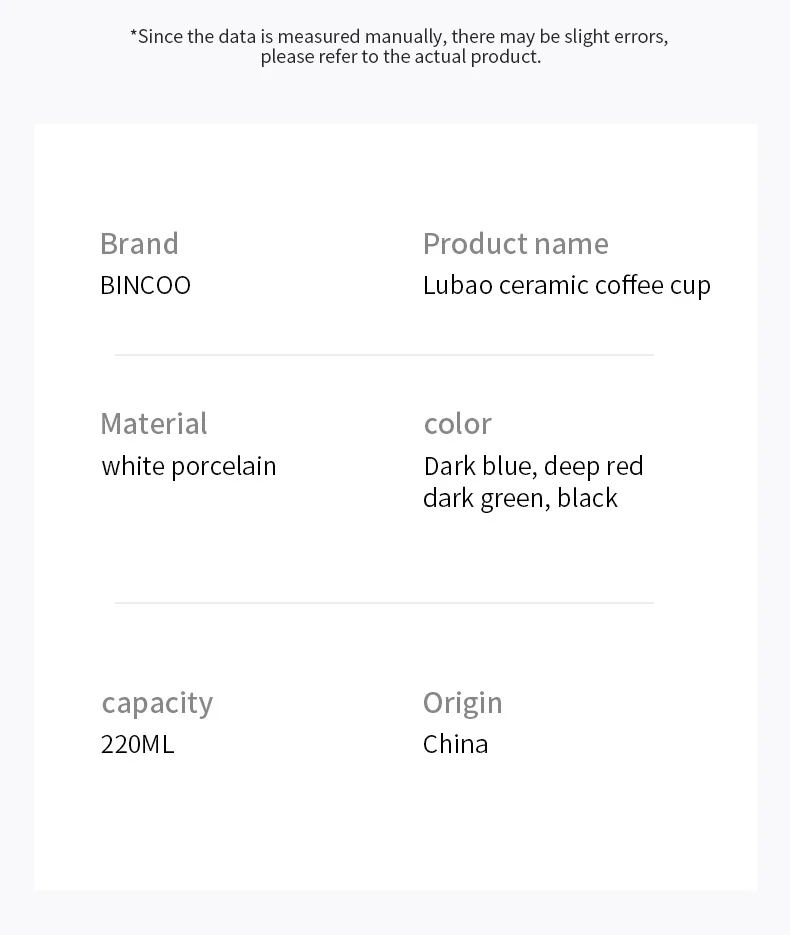Click the divider line below the Brand row

pyautogui.click(x=384, y=355)
